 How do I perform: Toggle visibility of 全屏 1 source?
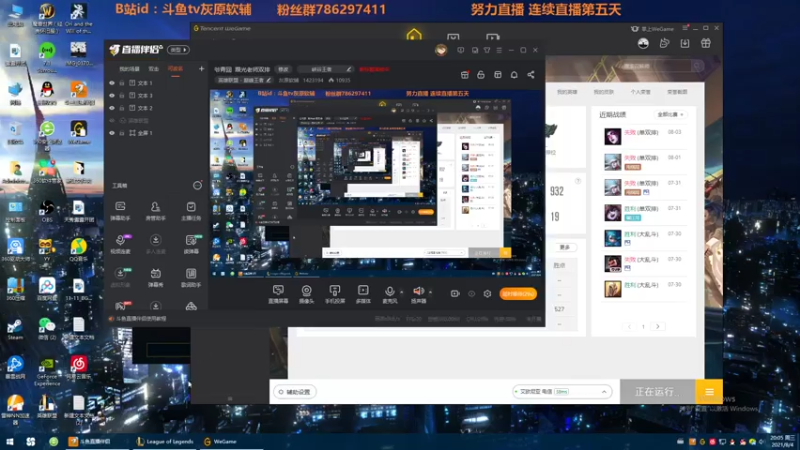click(x=112, y=133)
